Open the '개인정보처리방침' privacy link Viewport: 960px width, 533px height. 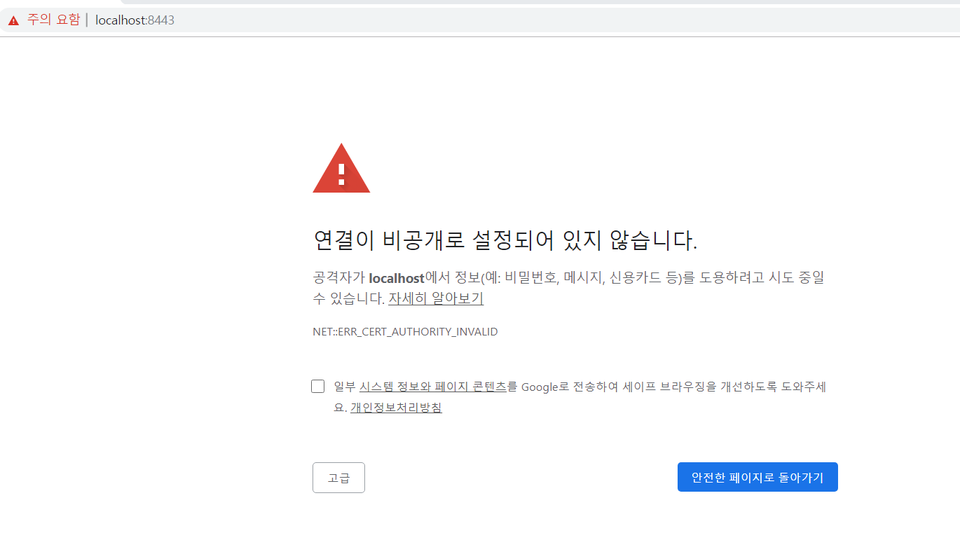pos(396,408)
